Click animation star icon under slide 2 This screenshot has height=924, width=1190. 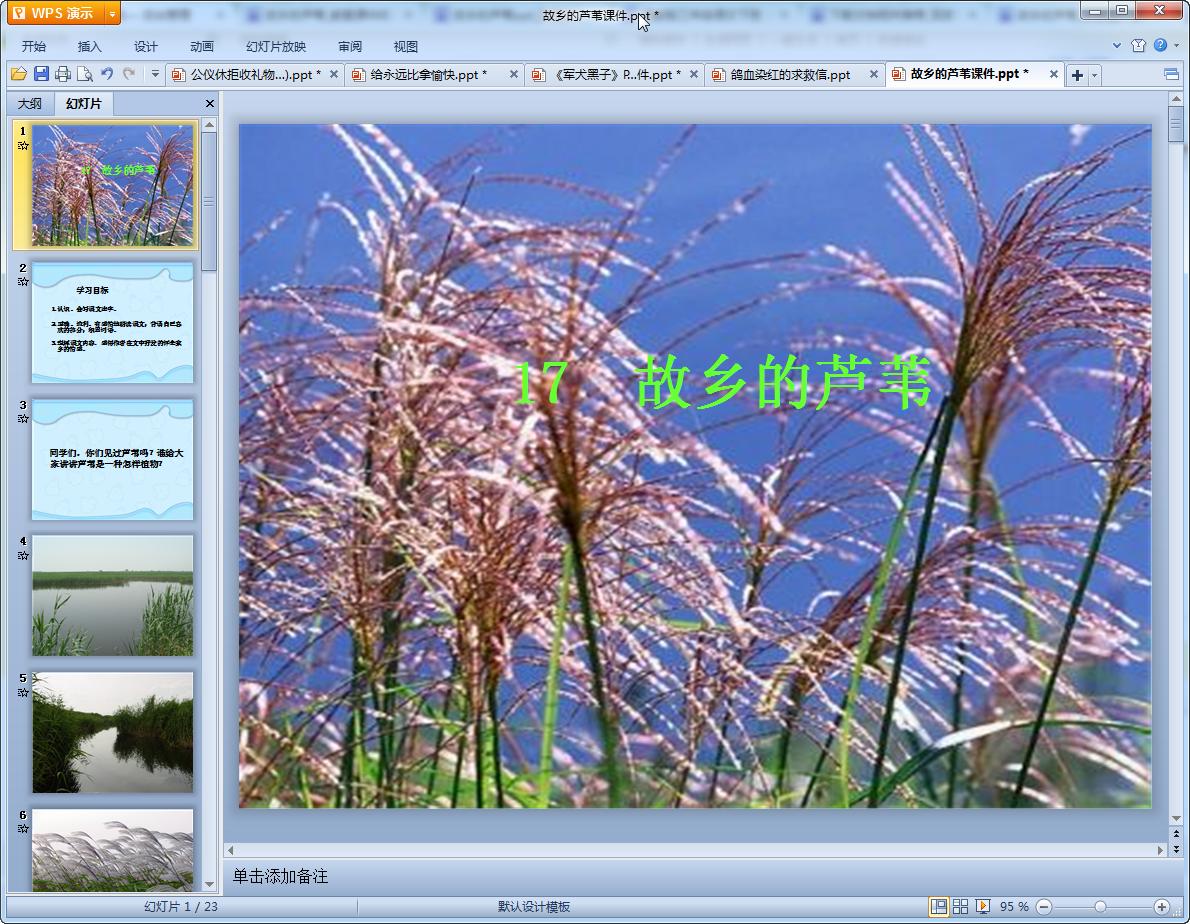[x=23, y=282]
